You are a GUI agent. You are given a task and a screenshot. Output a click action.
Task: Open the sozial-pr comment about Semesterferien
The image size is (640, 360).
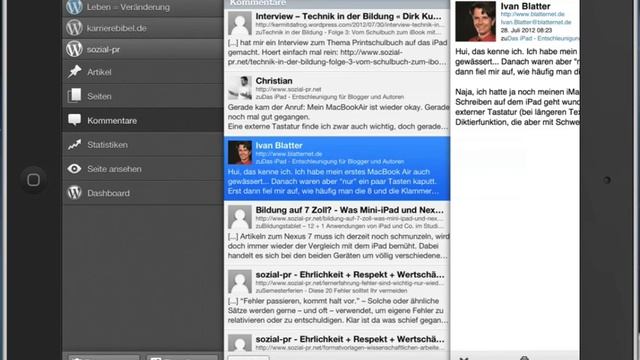click(337, 298)
